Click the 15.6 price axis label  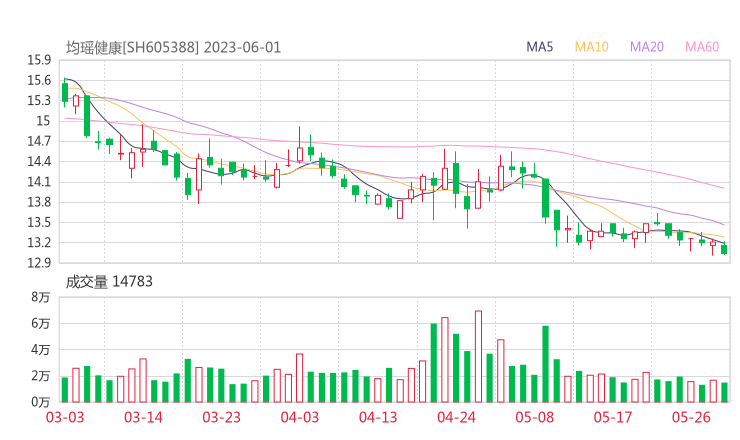pos(39,81)
